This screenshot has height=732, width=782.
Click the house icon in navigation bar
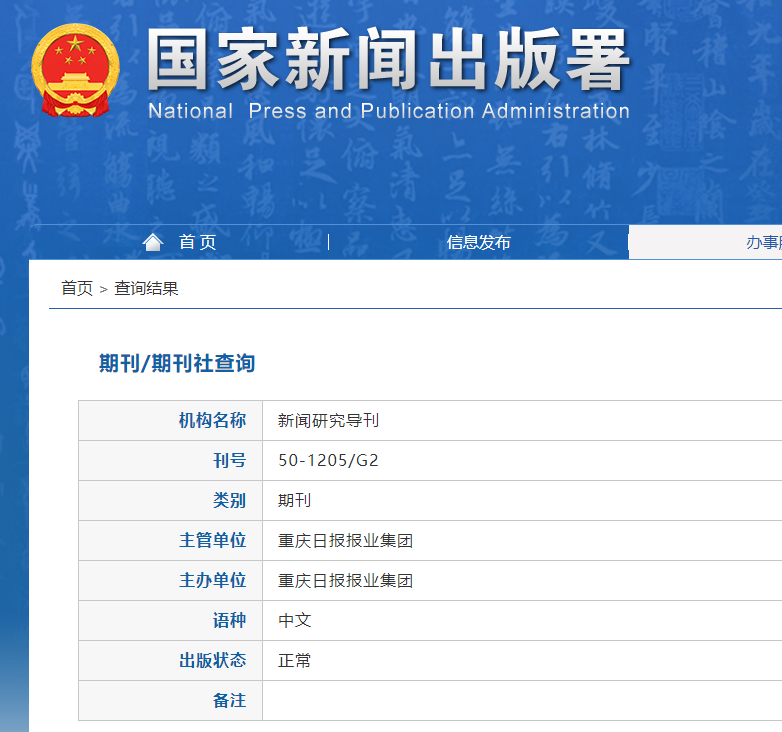[x=153, y=242]
